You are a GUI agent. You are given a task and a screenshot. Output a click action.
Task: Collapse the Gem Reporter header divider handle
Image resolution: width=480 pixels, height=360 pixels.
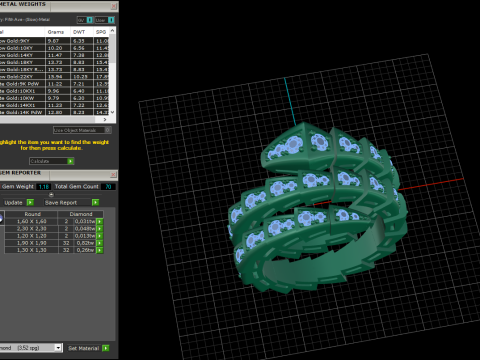tap(51, 195)
